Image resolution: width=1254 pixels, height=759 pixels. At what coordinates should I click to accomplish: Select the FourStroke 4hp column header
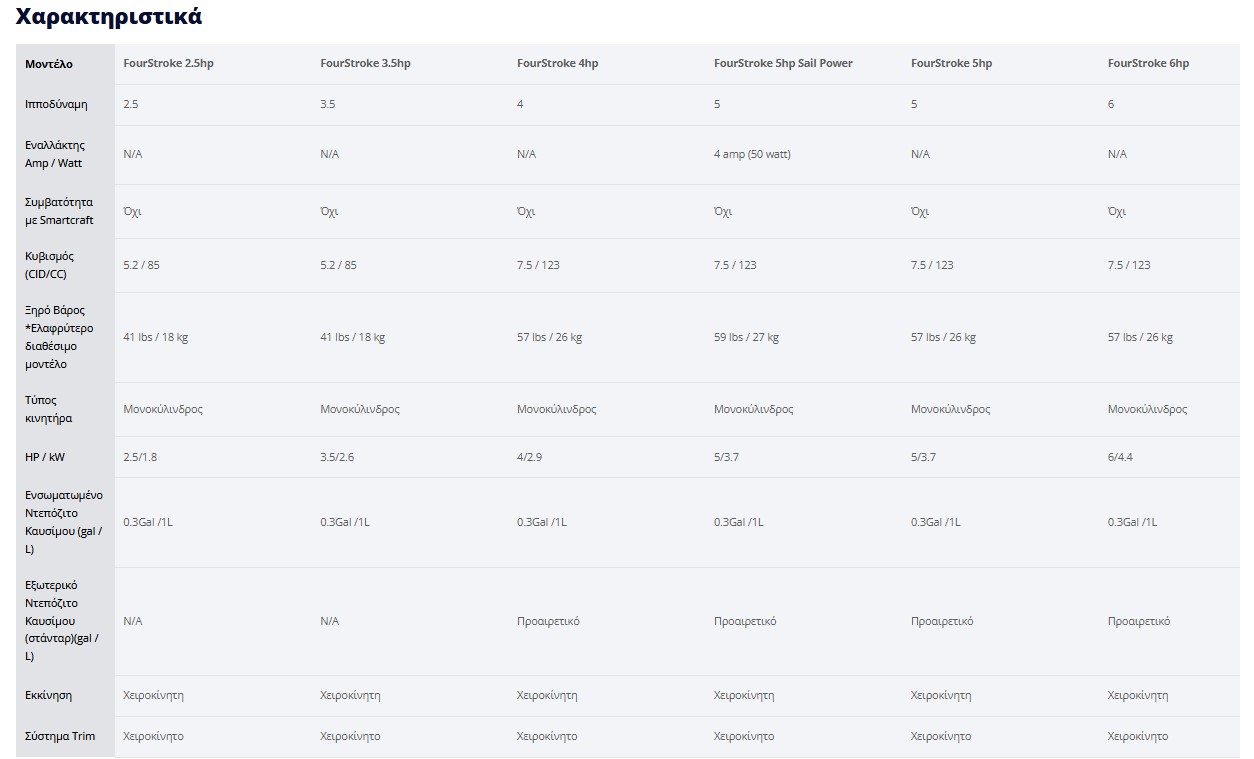[557, 63]
